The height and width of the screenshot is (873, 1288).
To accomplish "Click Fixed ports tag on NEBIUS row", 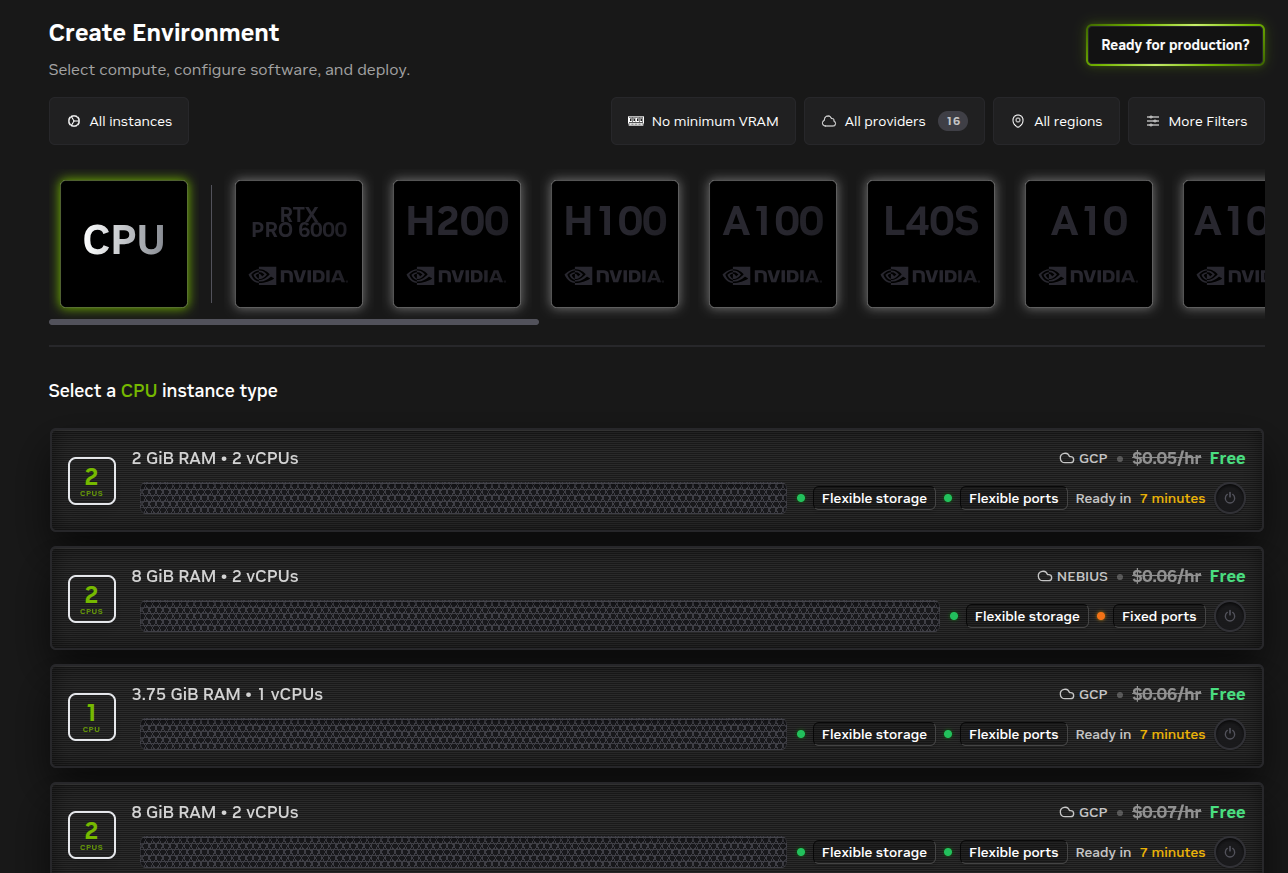I will click(1159, 616).
